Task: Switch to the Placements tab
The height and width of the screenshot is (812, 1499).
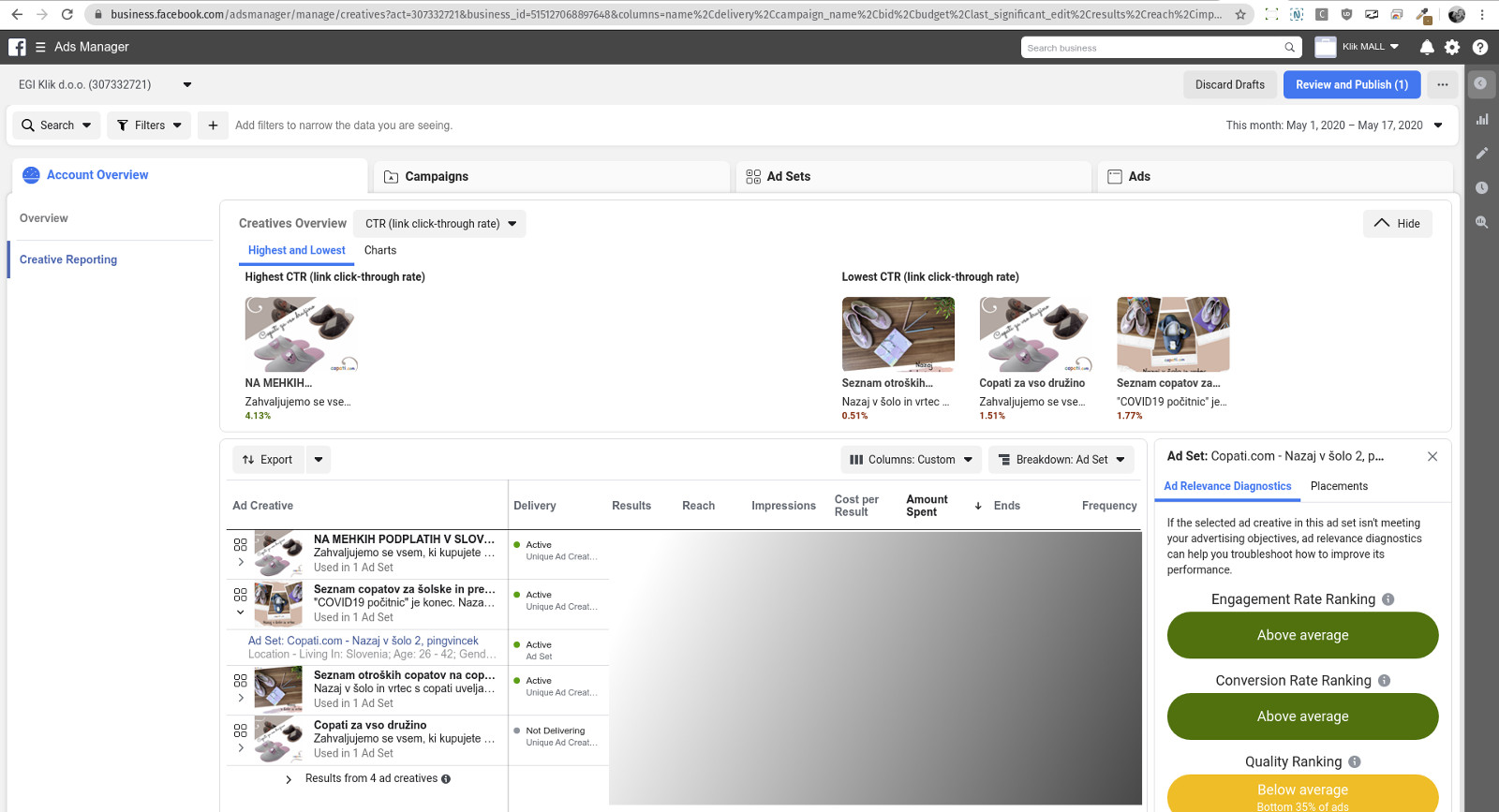Action: [1339, 486]
